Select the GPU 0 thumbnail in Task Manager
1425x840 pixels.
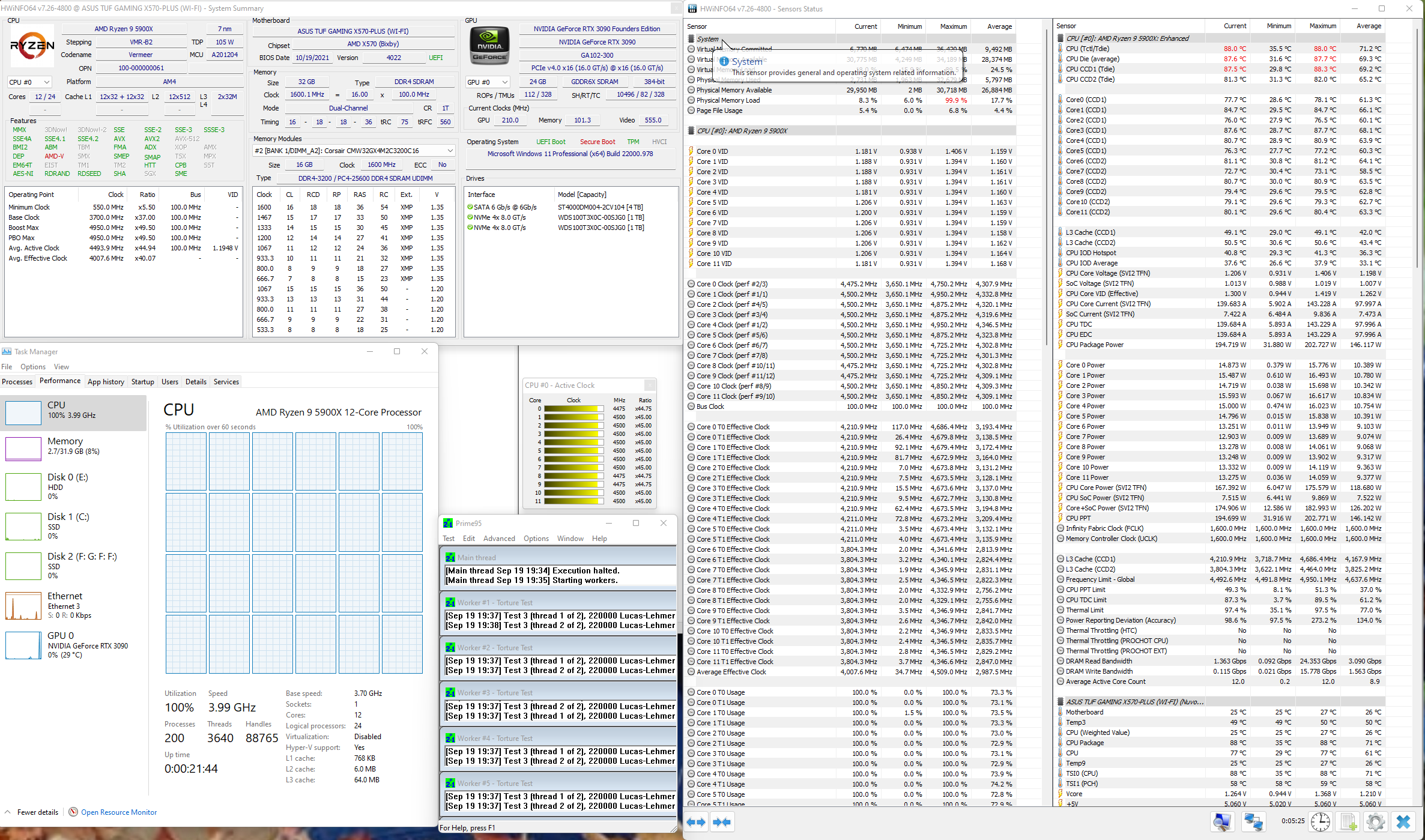point(23,645)
